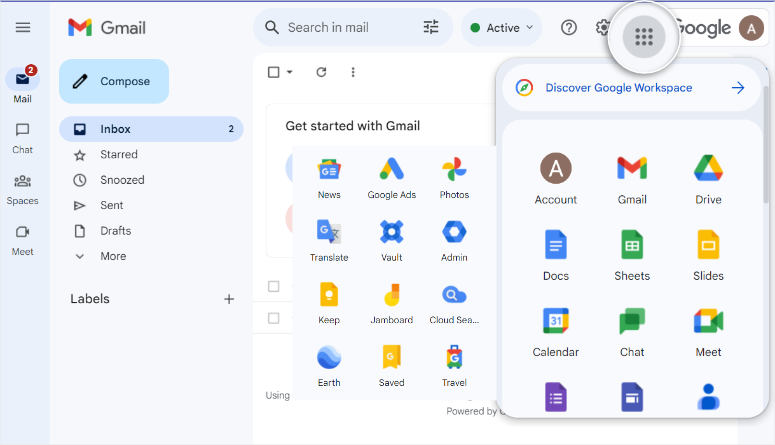
Task: Switch to the Meet tab in sidebar
Action: 23,241
